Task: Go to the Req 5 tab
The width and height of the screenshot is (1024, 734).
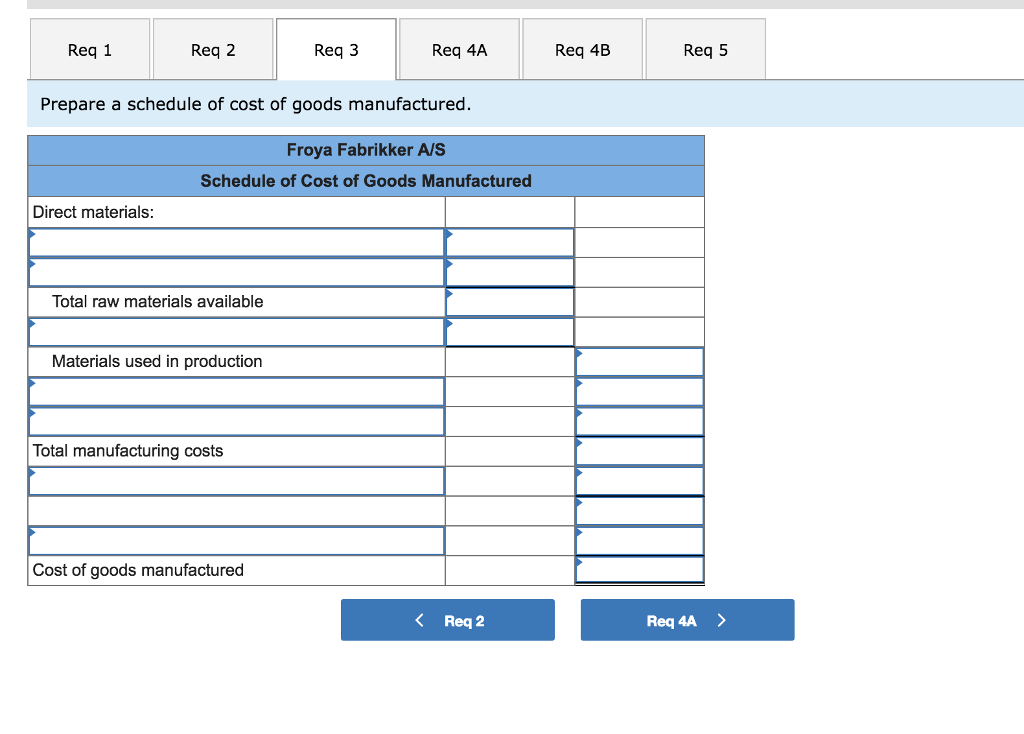Action: pos(705,50)
